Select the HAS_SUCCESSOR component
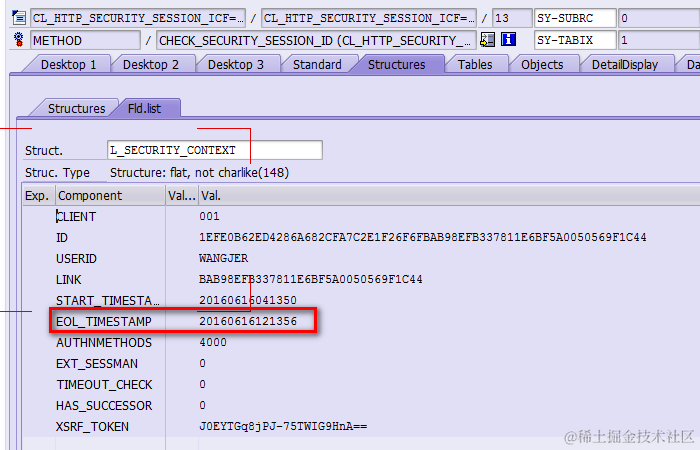700x450 pixels. pyautogui.click(x=104, y=405)
